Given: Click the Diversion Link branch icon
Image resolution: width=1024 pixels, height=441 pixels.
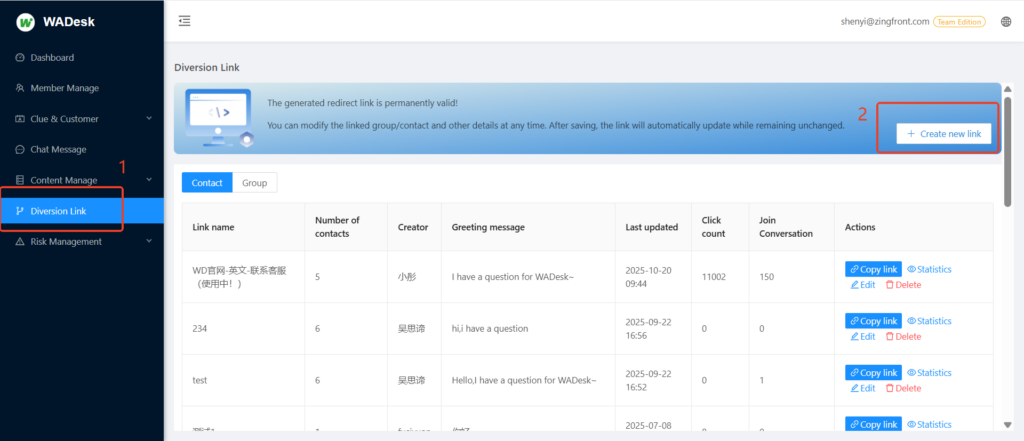Looking at the screenshot, I should click(x=20, y=211).
